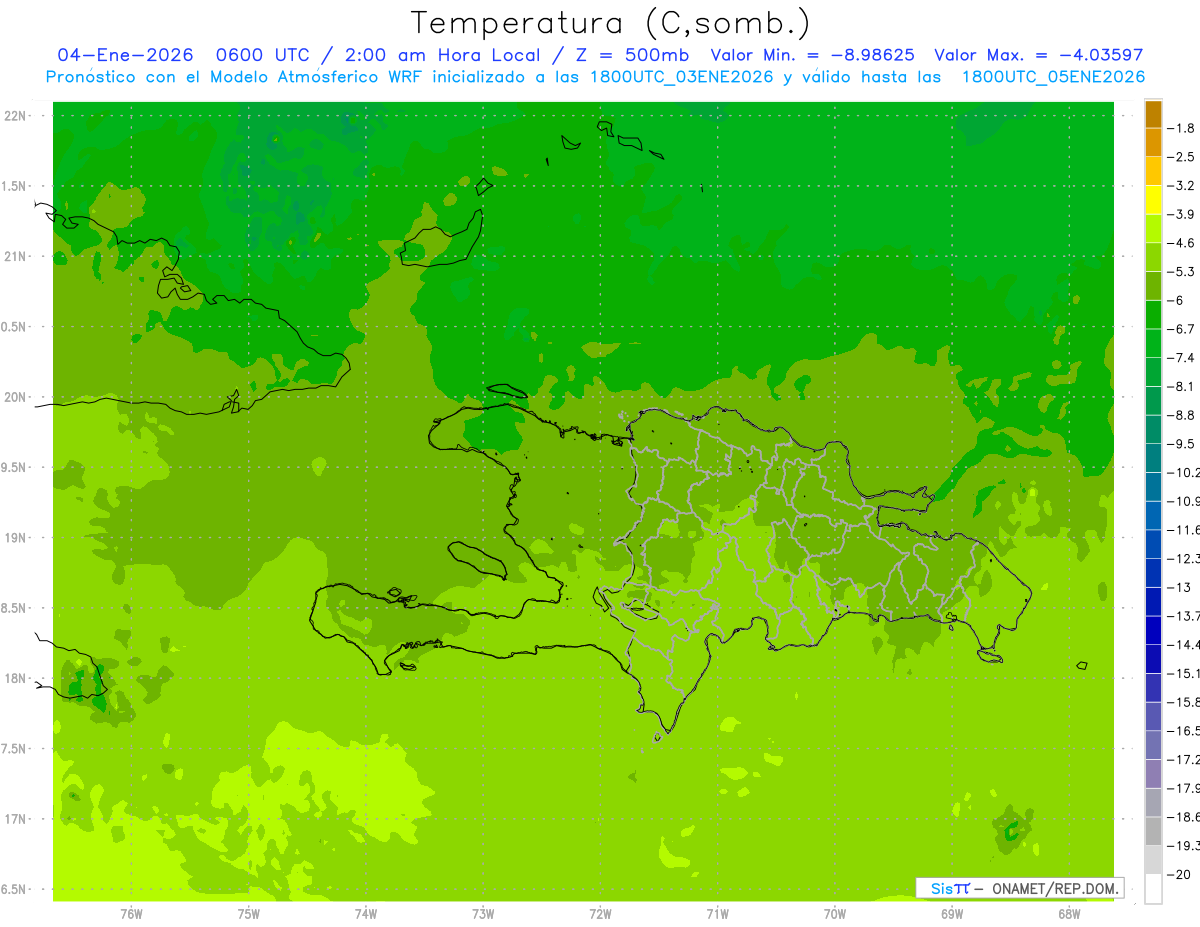Select the date text "04-Ene-2026"
Image resolution: width=1200 pixels, height=927 pixels.
point(125,55)
